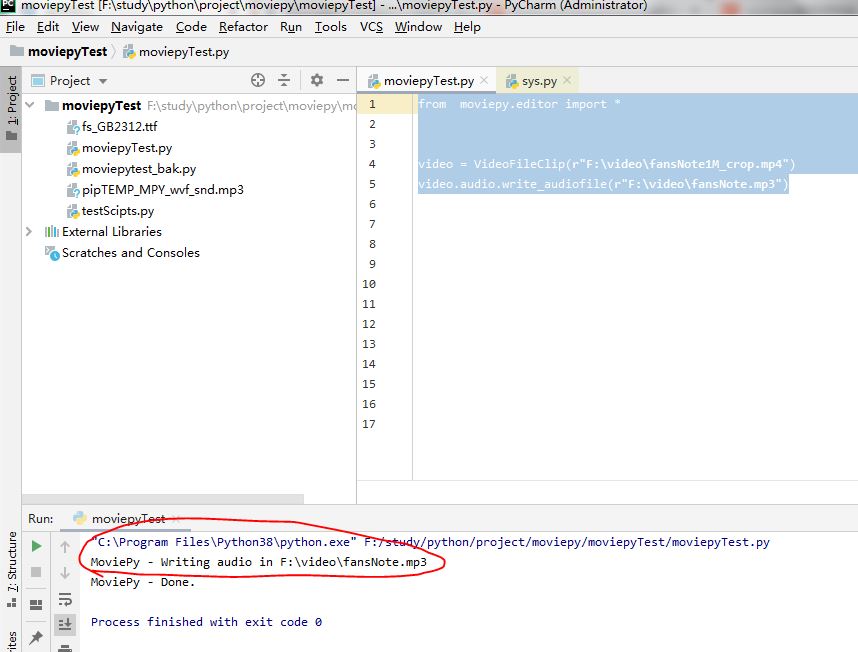Open the File menu
The height and width of the screenshot is (652, 858).
(15, 27)
